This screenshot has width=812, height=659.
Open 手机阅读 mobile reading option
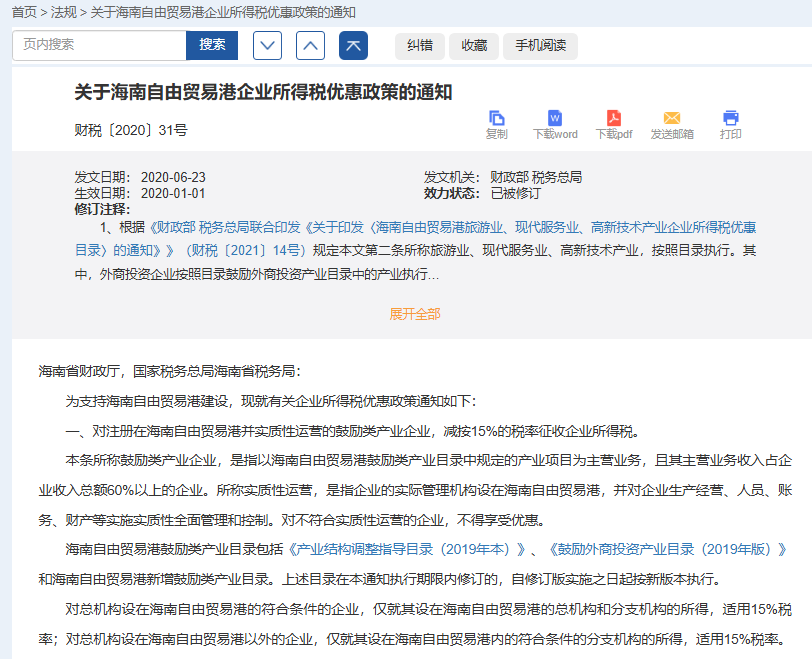[x=541, y=46]
